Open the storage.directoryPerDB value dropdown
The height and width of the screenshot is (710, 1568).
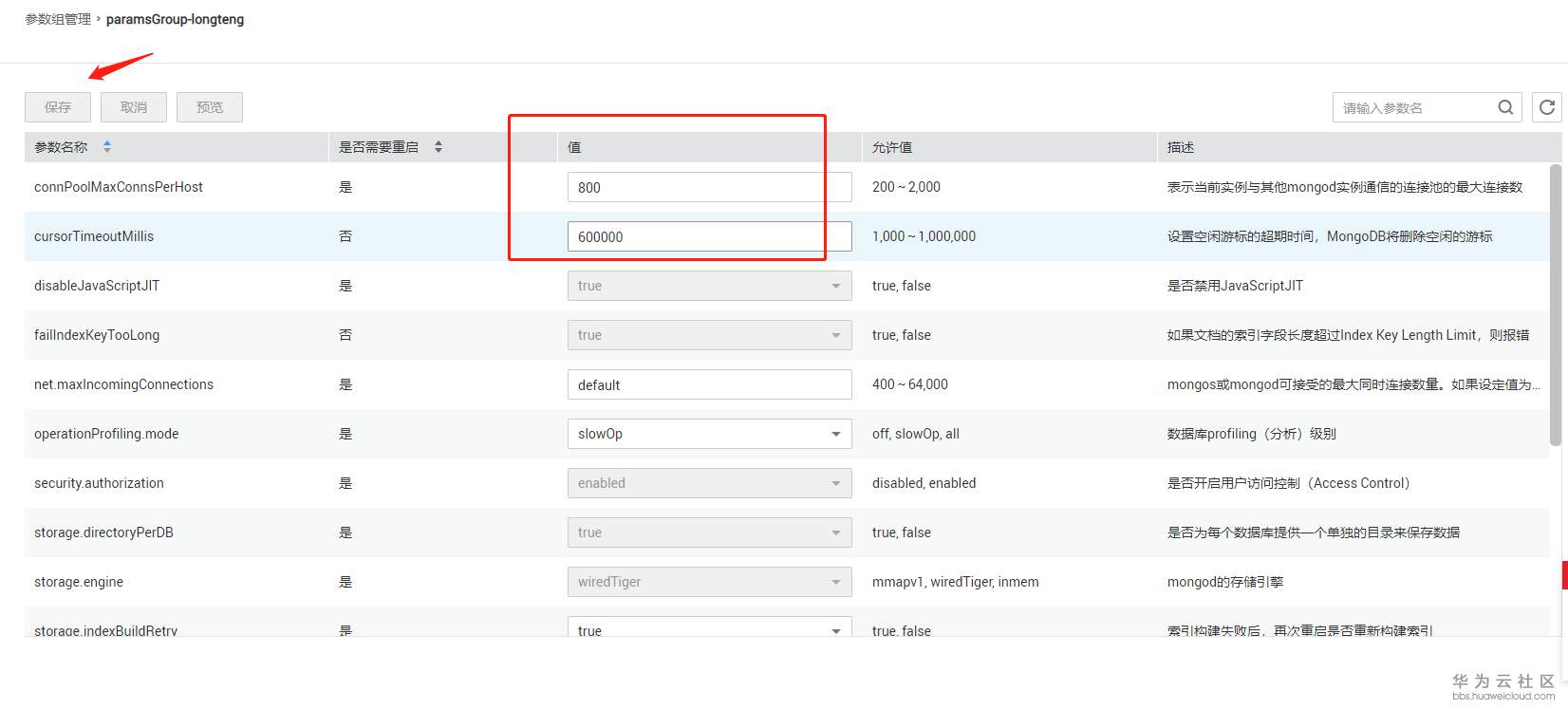point(710,532)
